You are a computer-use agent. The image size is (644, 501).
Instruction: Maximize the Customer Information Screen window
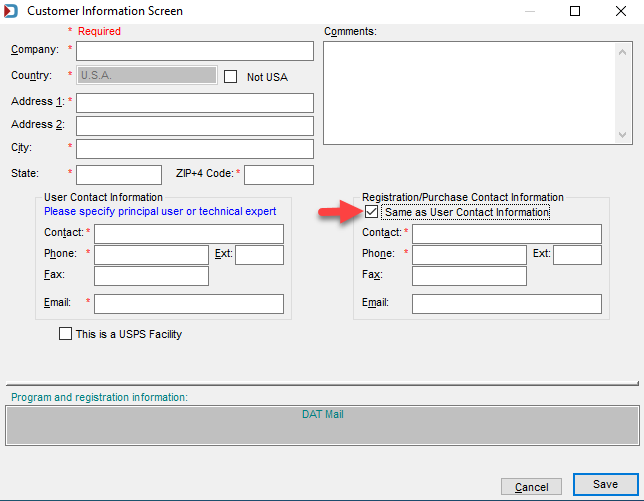tap(575, 11)
